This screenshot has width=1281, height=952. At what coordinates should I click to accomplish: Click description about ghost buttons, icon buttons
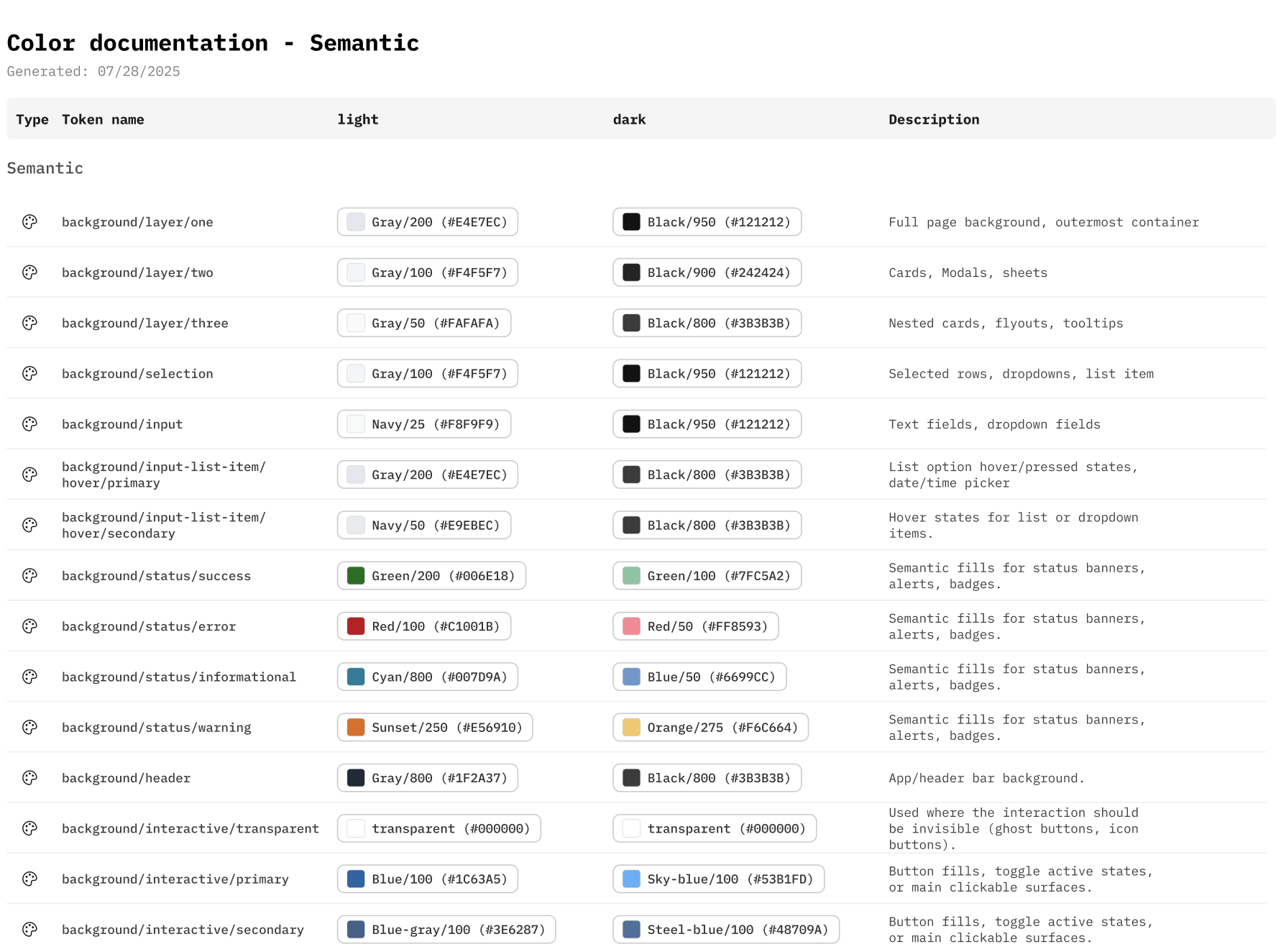1014,828
